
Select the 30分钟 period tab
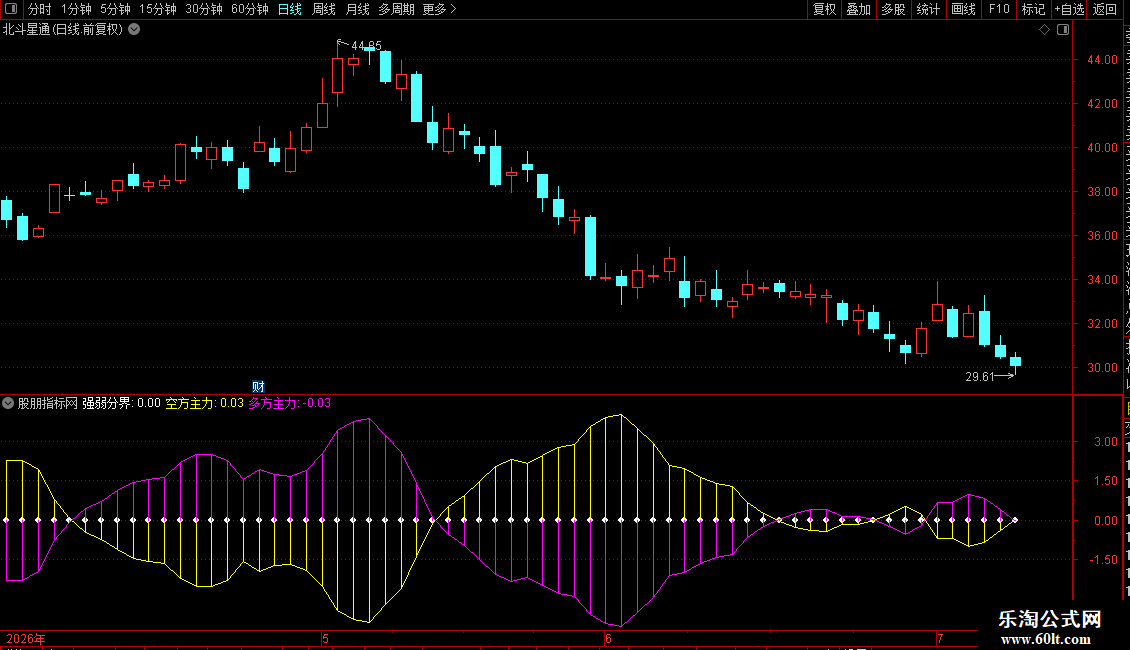tap(204, 9)
